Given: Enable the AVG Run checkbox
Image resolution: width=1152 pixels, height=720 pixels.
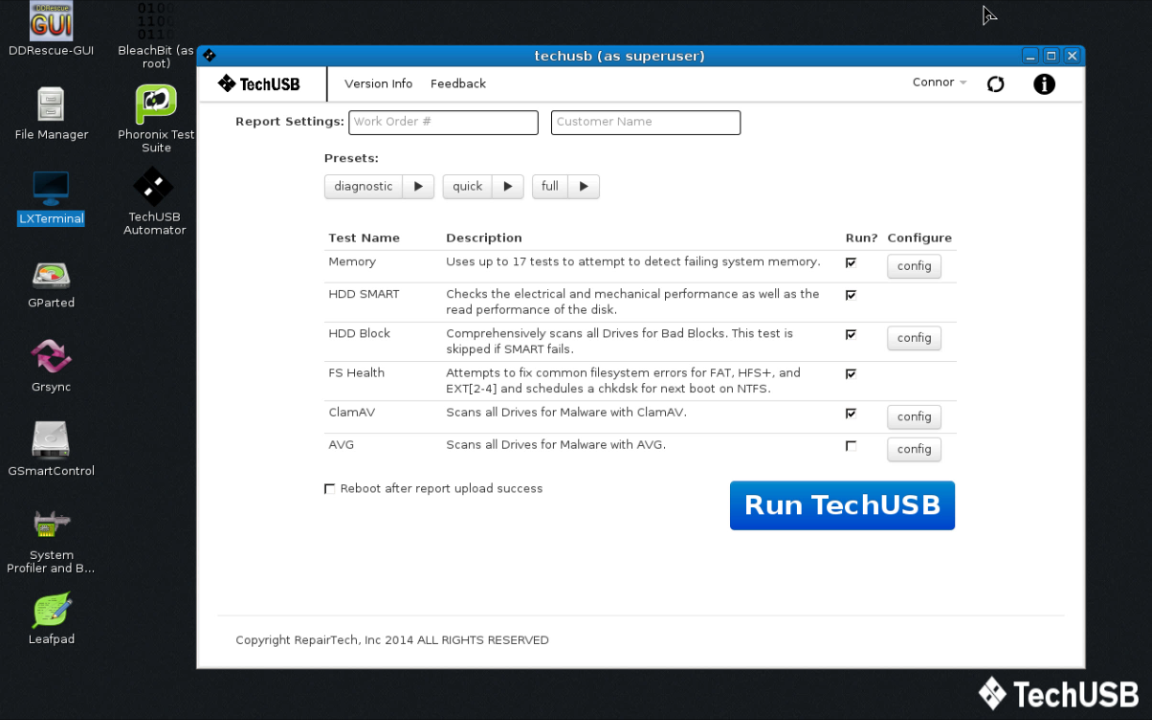Looking at the screenshot, I should click(851, 446).
